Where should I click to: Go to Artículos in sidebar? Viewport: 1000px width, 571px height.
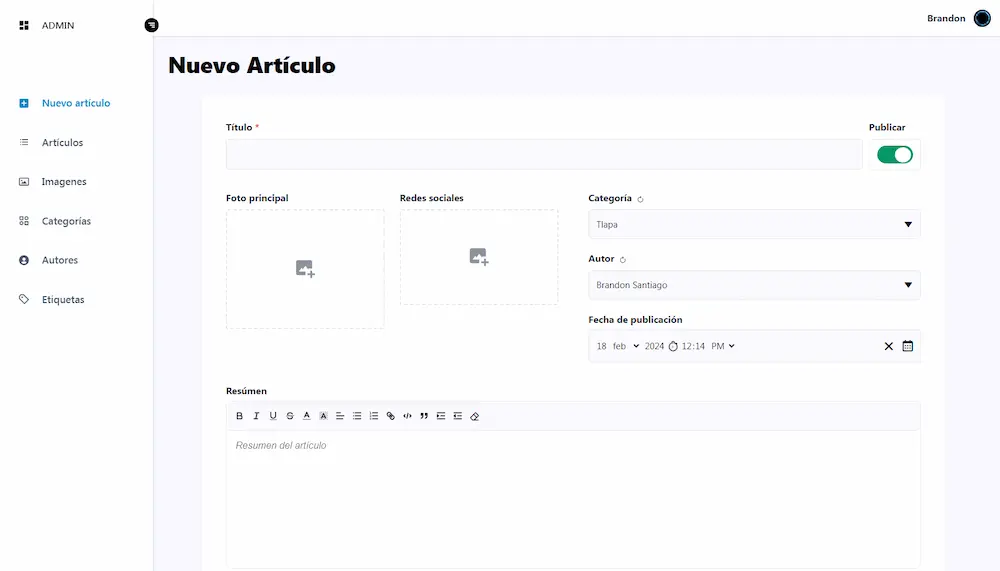[62, 143]
